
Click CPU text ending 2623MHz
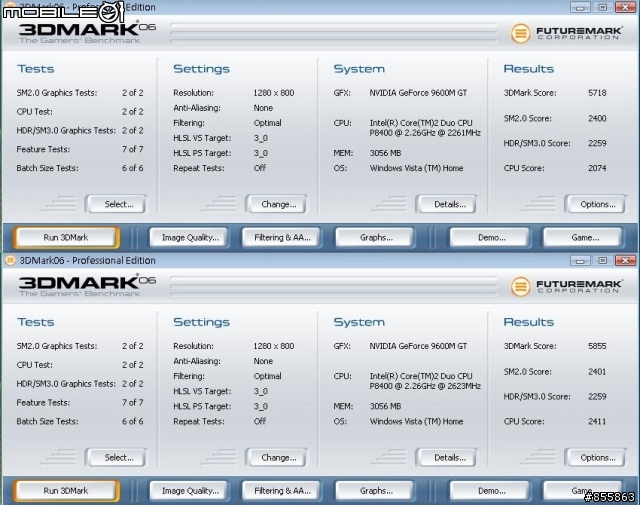425,381
